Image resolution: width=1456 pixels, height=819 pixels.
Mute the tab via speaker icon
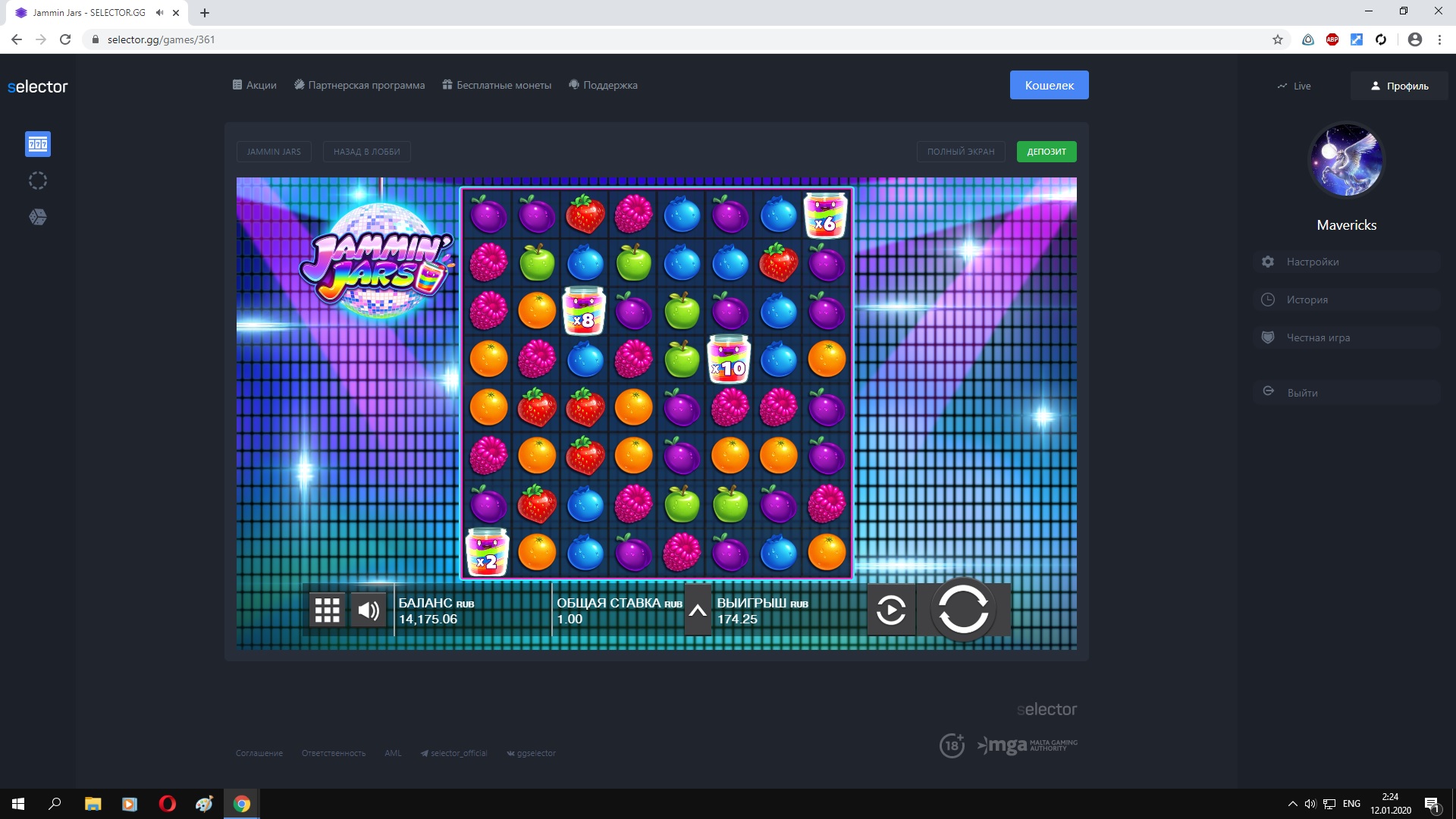[x=160, y=13]
